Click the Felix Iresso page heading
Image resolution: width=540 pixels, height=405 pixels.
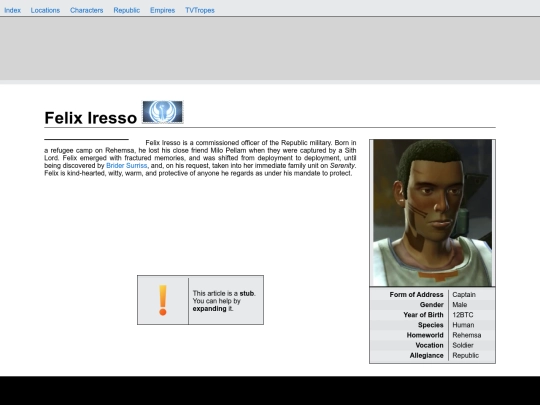coord(91,118)
